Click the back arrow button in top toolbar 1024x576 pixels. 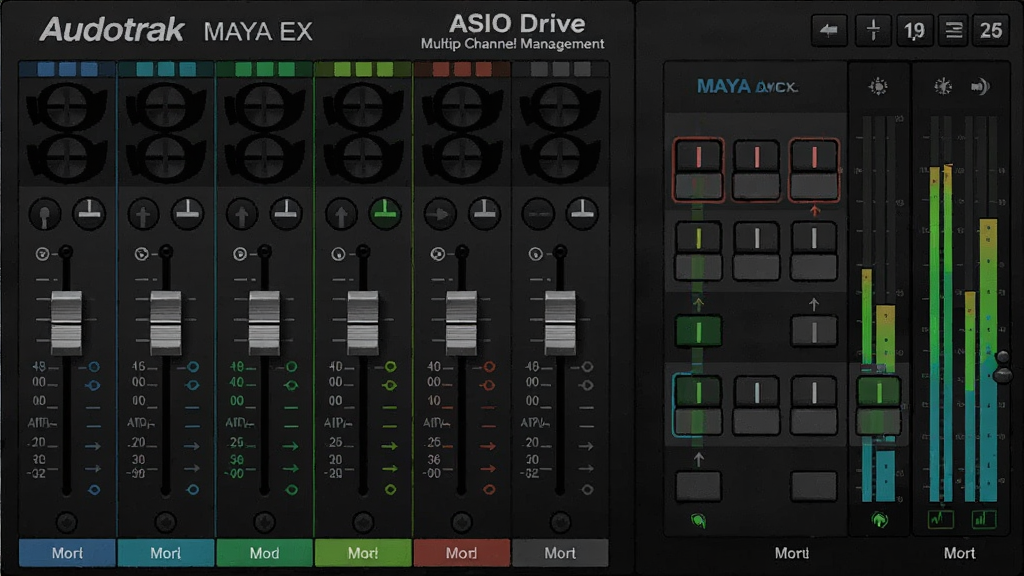(829, 30)
